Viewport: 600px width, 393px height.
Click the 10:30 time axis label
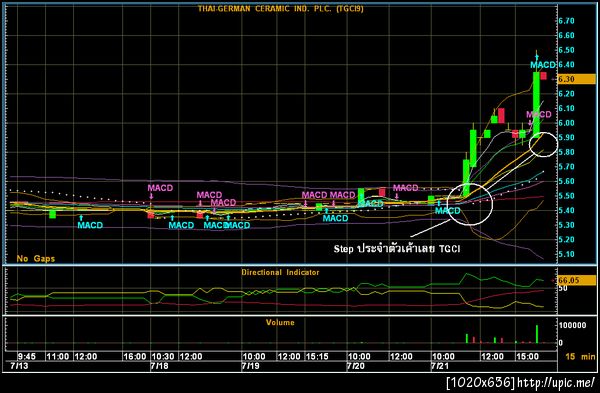click(163, 357)
